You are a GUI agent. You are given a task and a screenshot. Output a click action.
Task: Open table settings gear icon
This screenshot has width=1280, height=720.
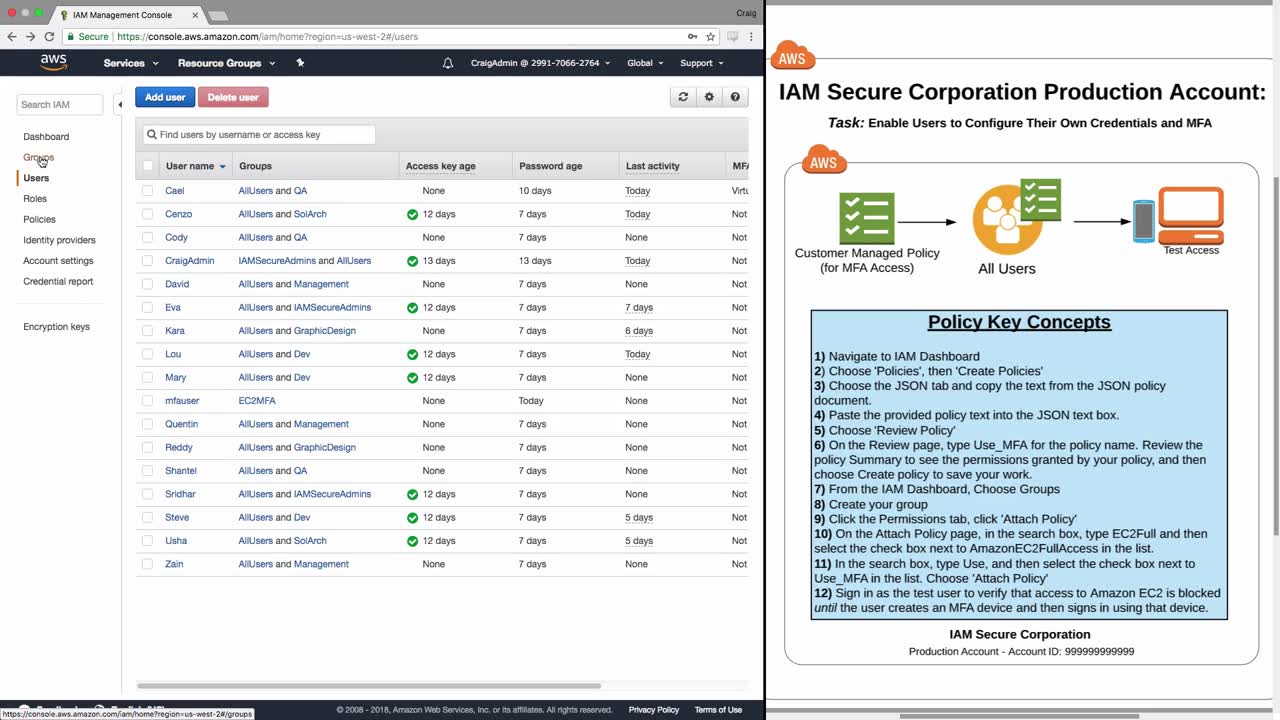pyautogui.click(x=709, y=97)
